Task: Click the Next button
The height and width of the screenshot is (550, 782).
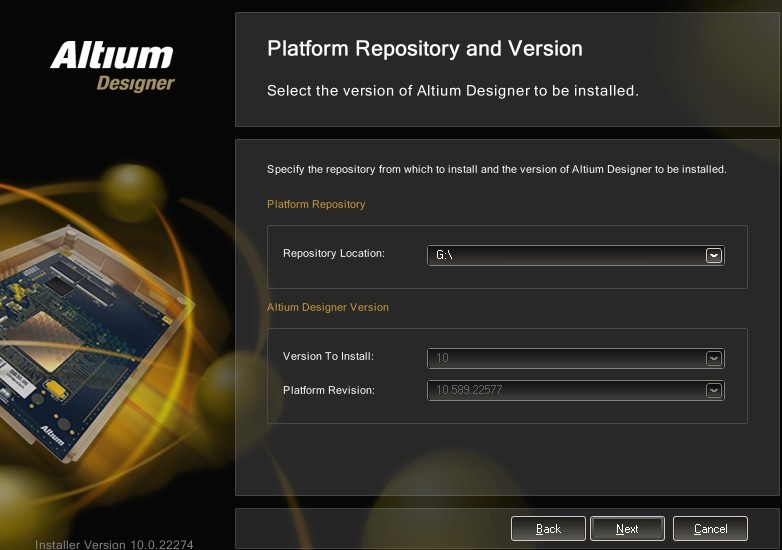Action: click(x=627, y=529)
